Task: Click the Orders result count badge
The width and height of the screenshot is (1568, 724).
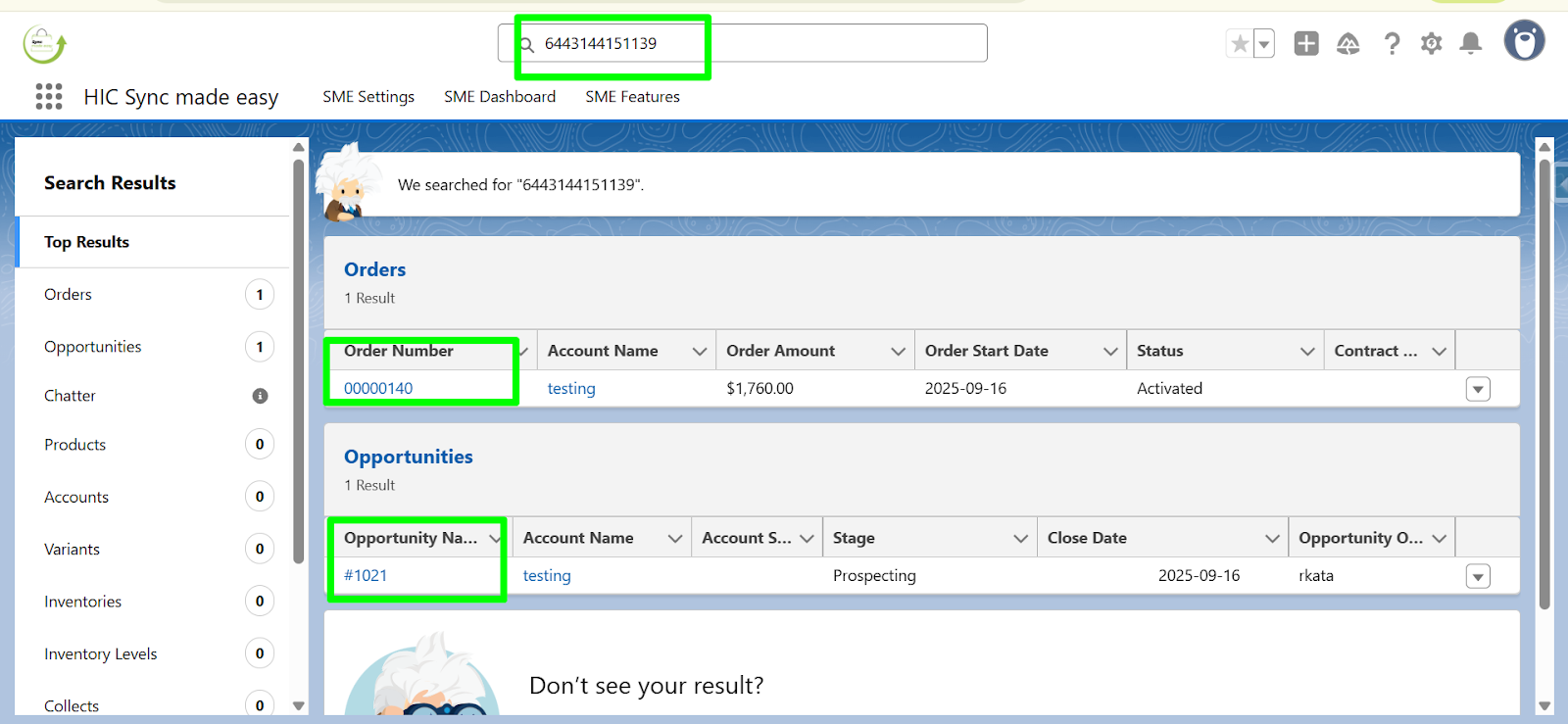Action: point(260,294)
